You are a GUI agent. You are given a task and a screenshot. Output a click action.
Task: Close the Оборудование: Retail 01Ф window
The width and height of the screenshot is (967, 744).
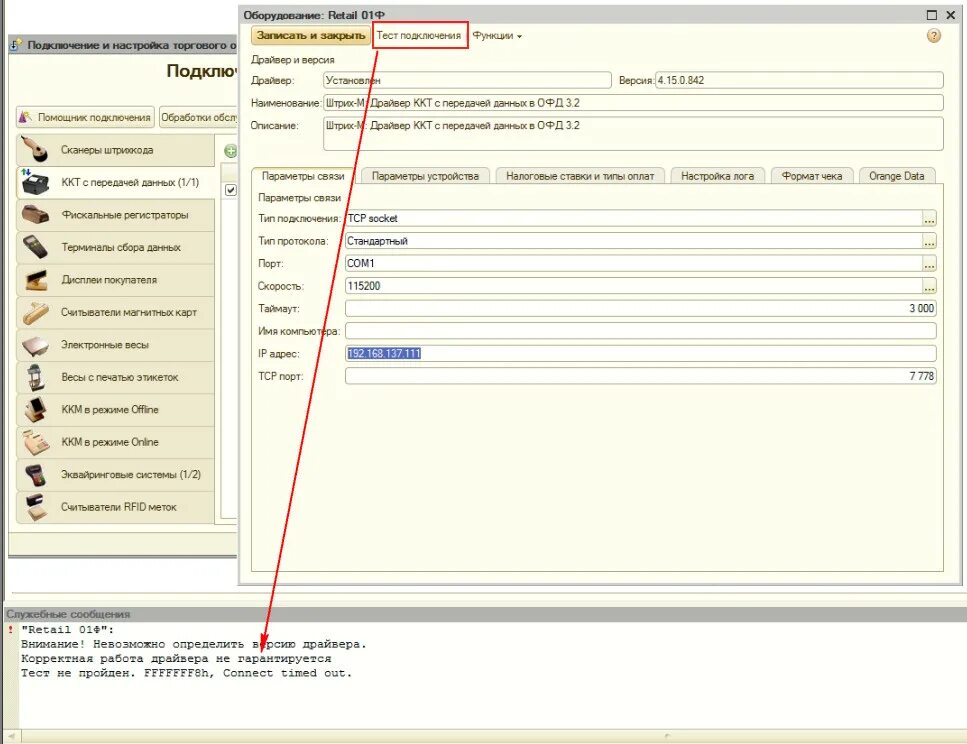click(951, 15)
